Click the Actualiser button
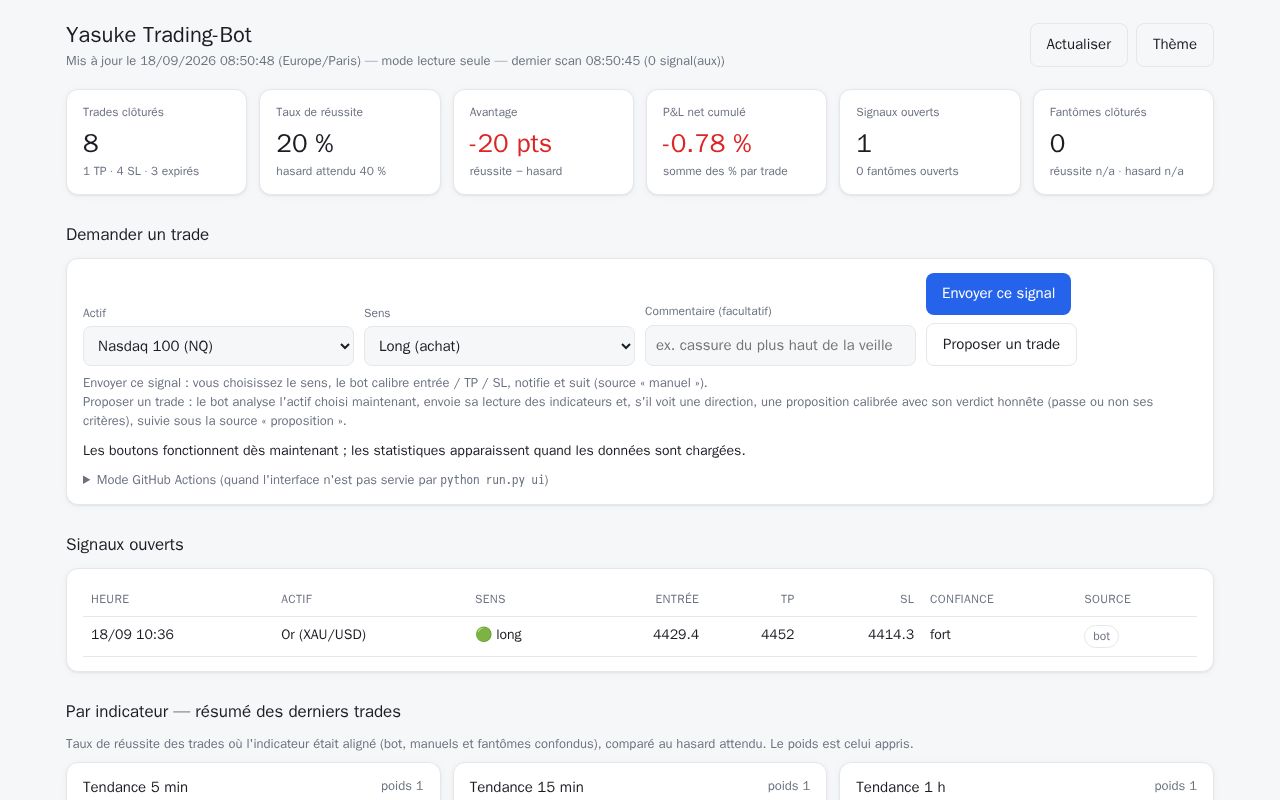The height and width of the screenshot is (800, 1280). [1078, 45]
